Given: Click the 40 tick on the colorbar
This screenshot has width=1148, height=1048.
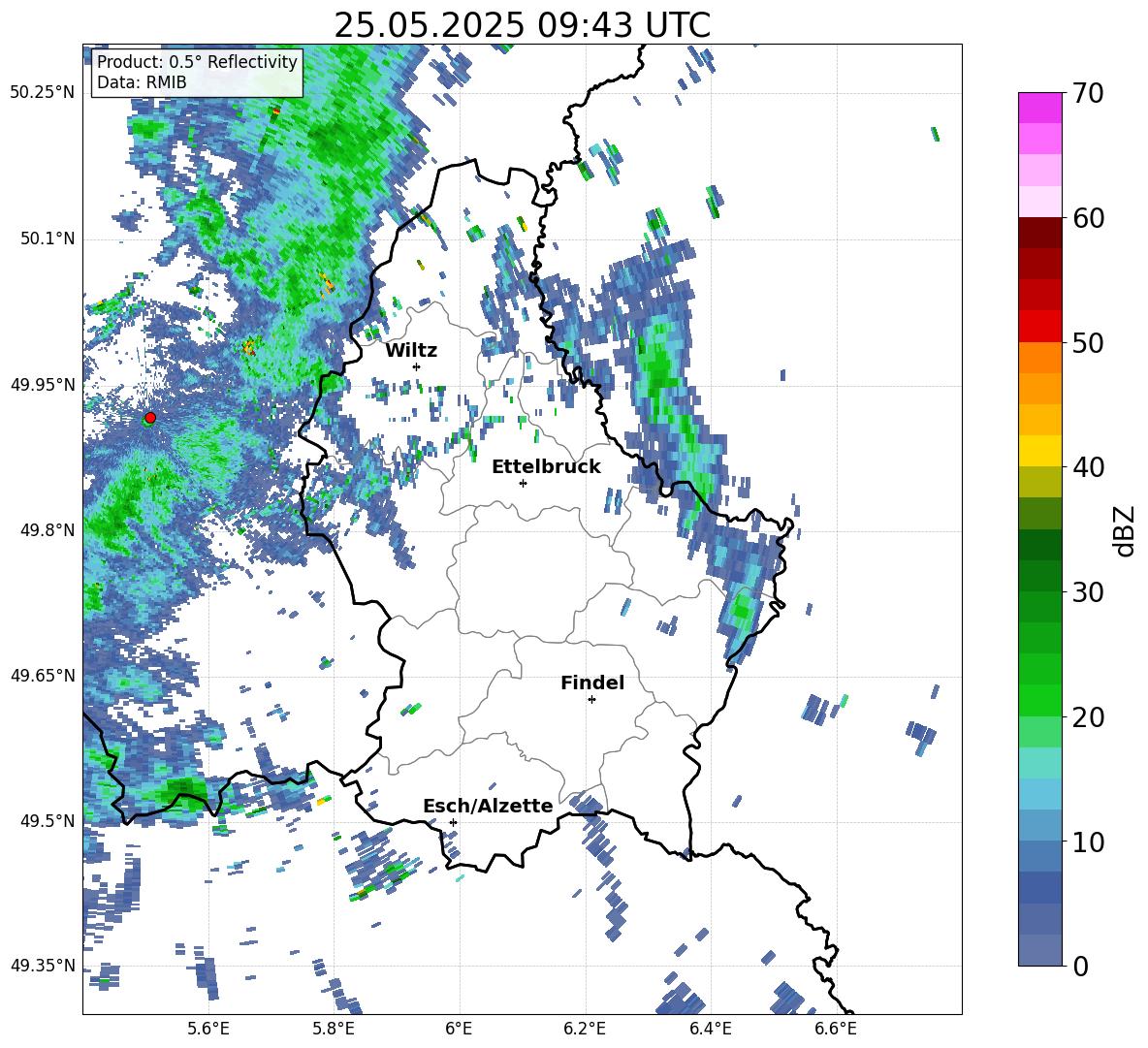Looking at the screenshot, I should (x=1088, y=467).
